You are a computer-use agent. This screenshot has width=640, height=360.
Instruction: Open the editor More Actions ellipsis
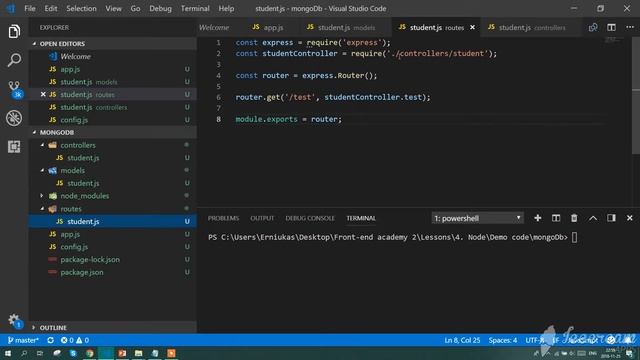(x=629, y=27)
